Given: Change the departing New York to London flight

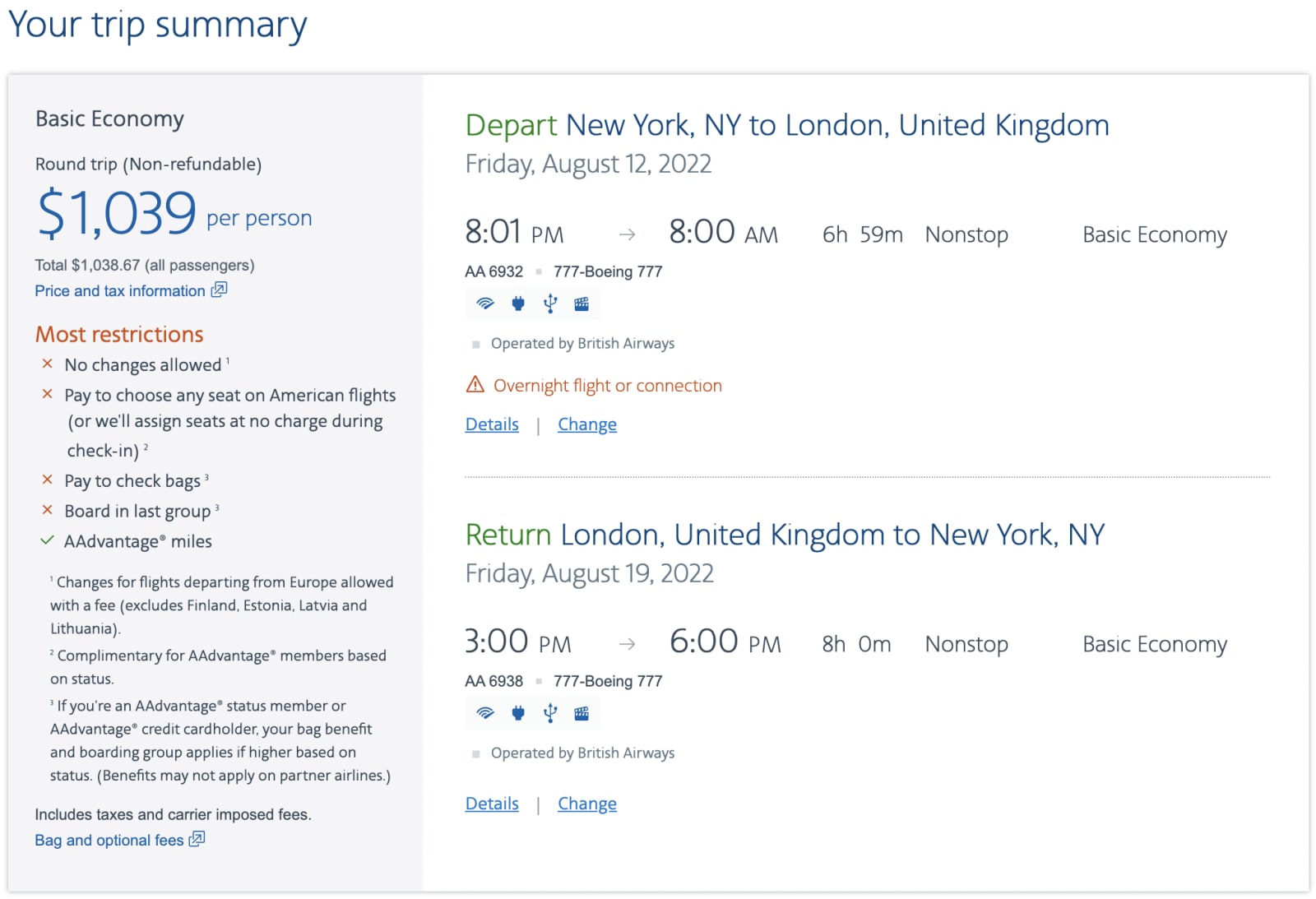Looking at the screenshot, I should [x=587, y=424].
